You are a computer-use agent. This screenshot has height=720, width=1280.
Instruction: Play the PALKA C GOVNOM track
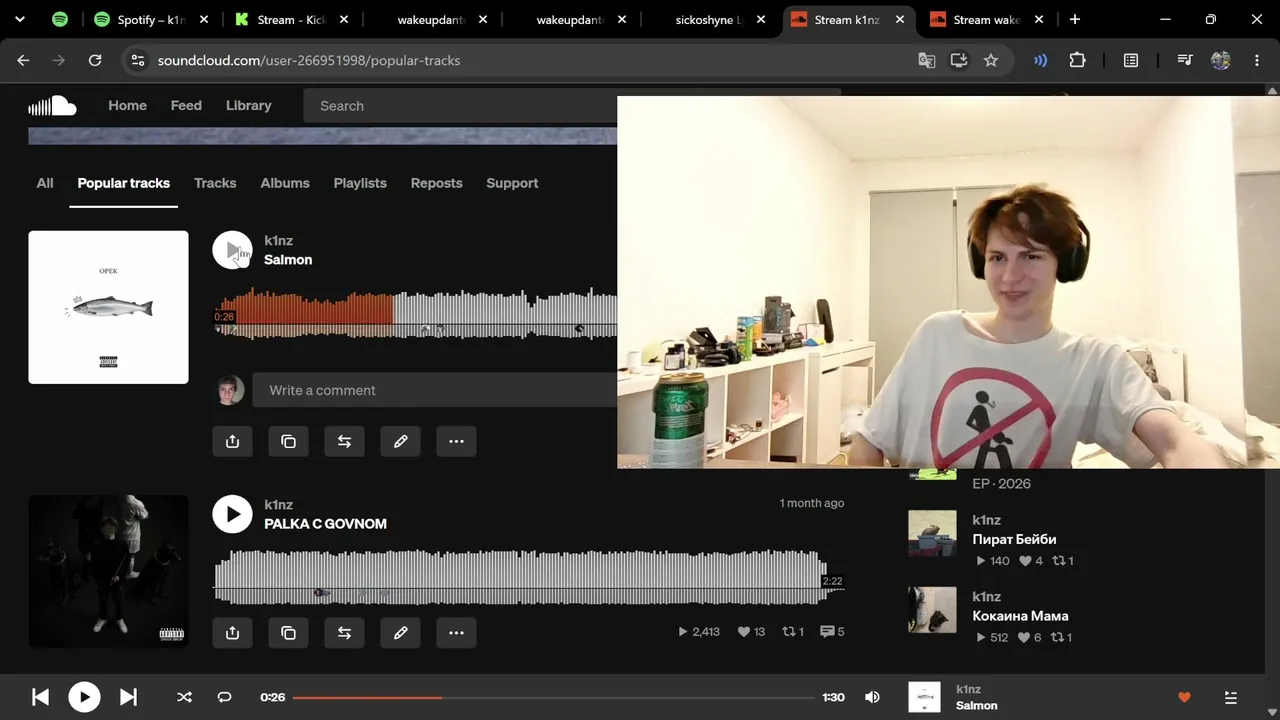tap(232, 514)
